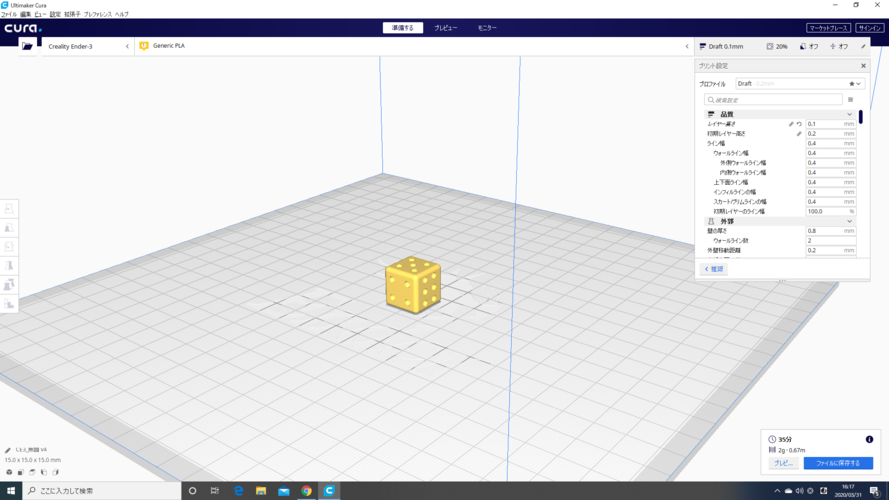The width and height of the screenshot is (889, 500).
Task: Select the yellow dice model
Action: pos(413,285)
